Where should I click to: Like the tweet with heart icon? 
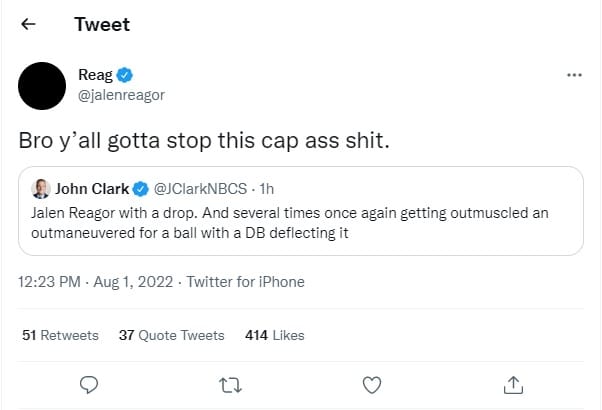point(371,384)
